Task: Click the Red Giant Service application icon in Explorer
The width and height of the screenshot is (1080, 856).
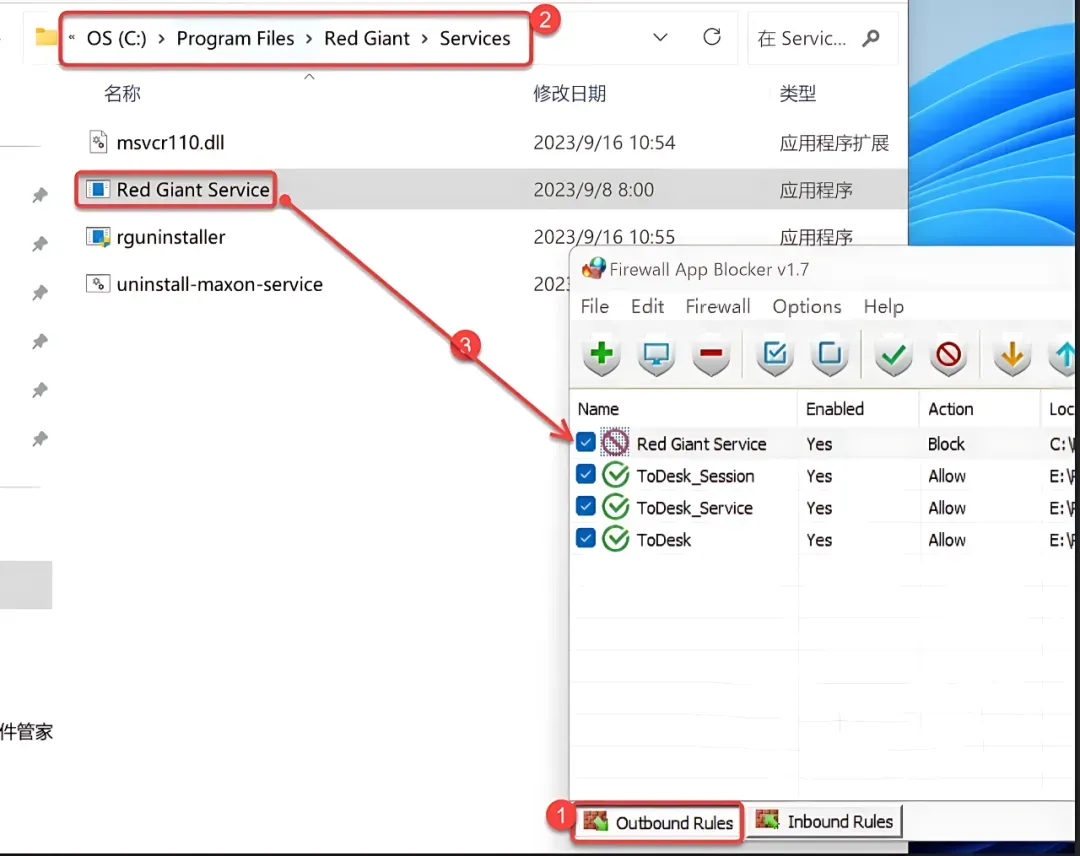Action: point(98,189)
